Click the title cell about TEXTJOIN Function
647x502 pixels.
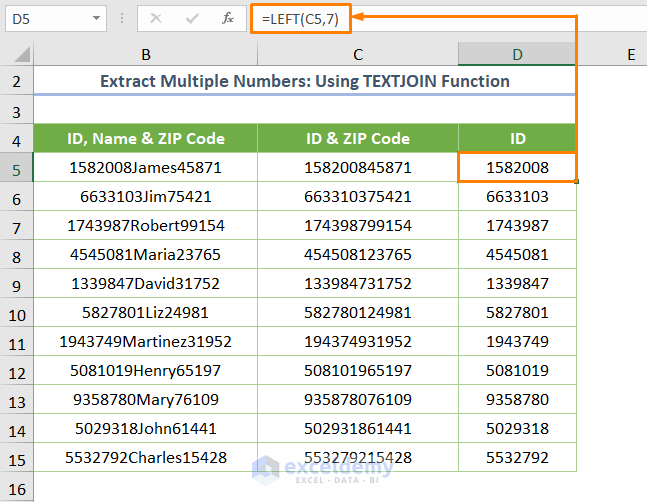click(x=305, y=81)
